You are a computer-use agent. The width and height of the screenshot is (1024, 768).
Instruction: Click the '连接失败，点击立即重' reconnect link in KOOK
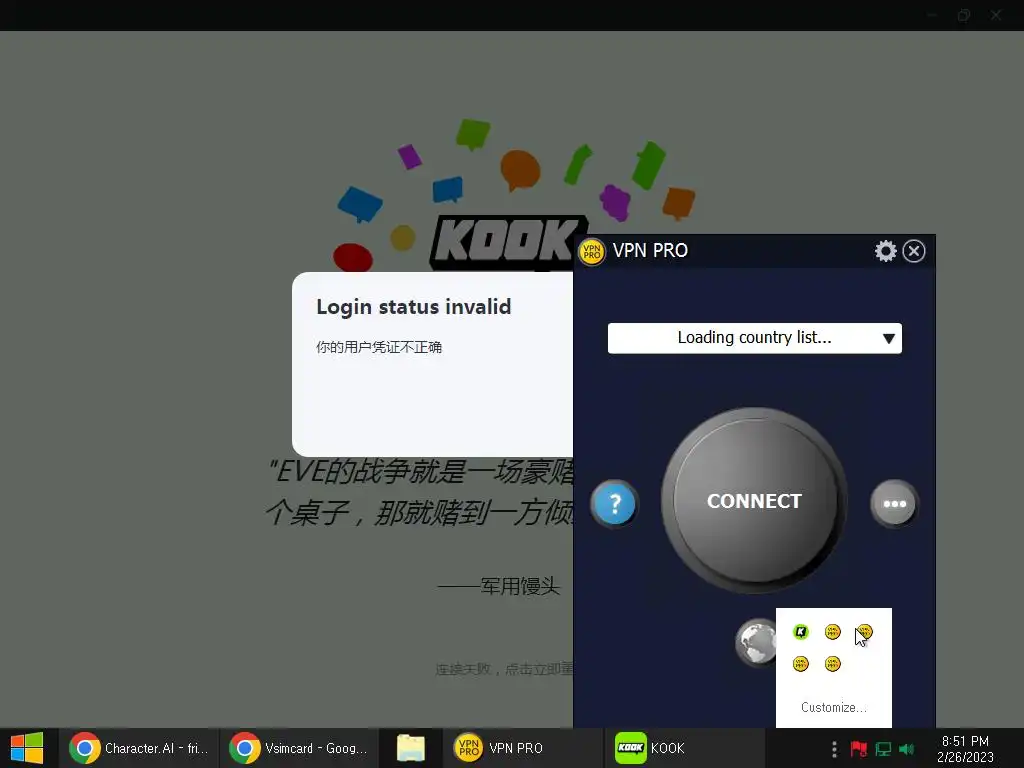click(504, 669)
